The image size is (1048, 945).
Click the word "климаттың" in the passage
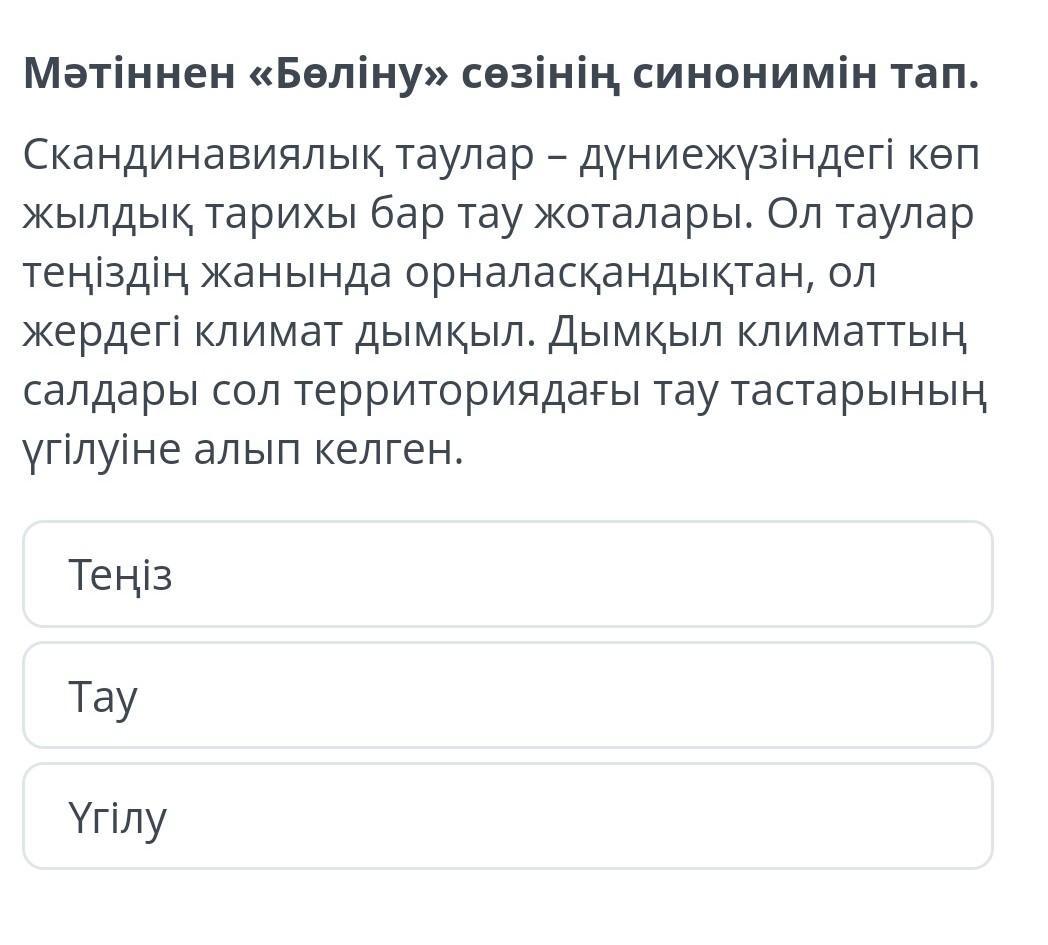(x=851, y=333)
